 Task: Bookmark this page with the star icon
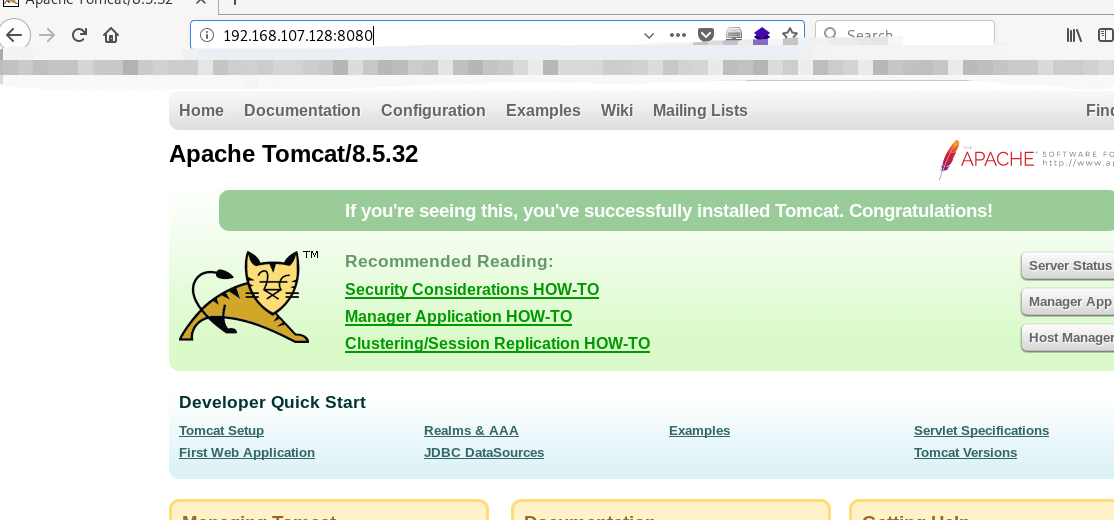pos(789,35)
